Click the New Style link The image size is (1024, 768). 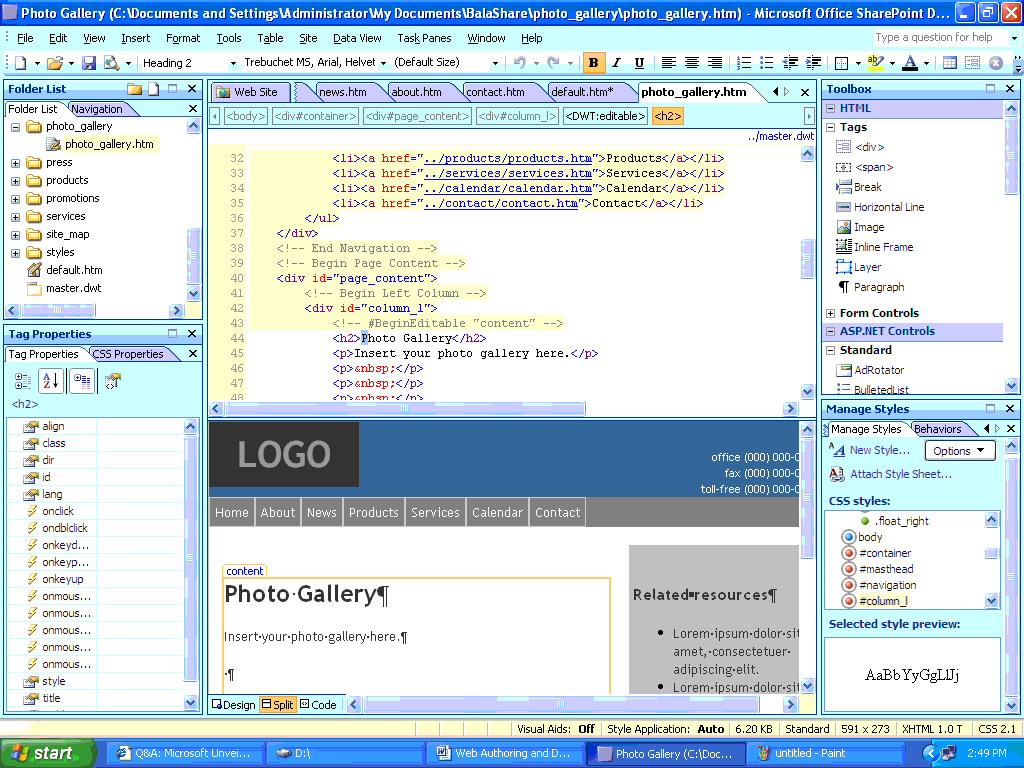(x=879, y=450)
